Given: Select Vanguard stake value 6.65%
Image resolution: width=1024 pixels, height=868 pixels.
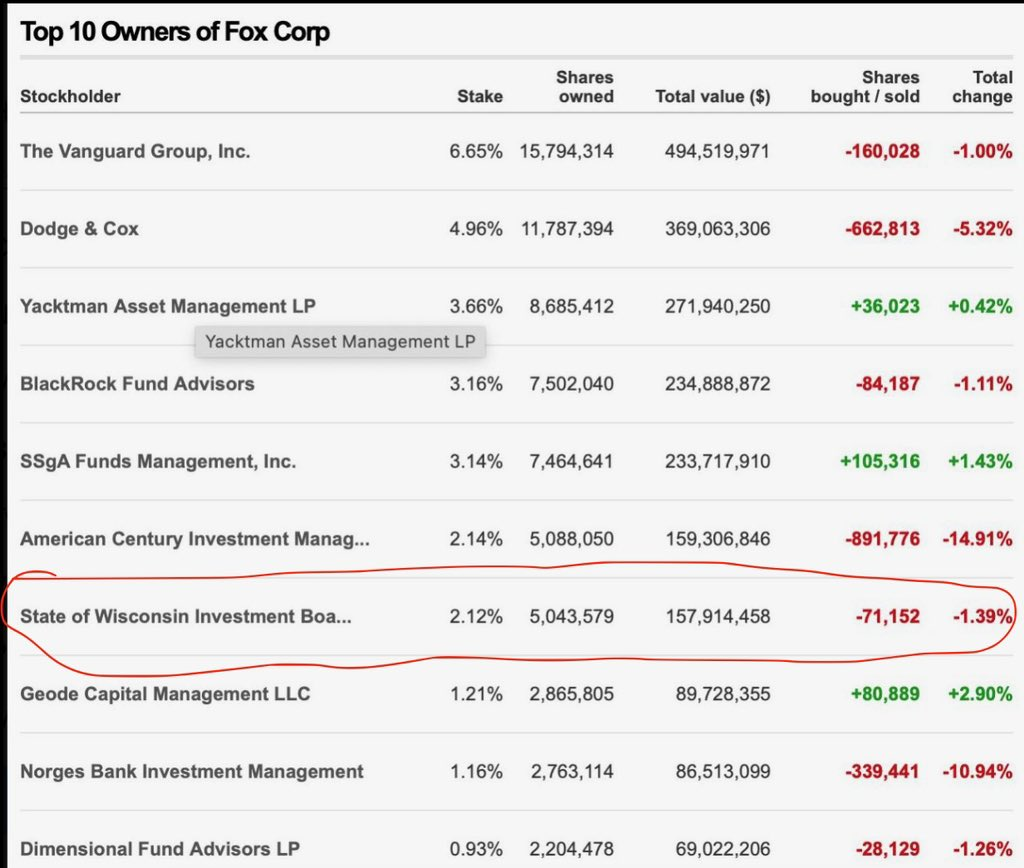Looking at the screenshot, I should pos(476,151).
